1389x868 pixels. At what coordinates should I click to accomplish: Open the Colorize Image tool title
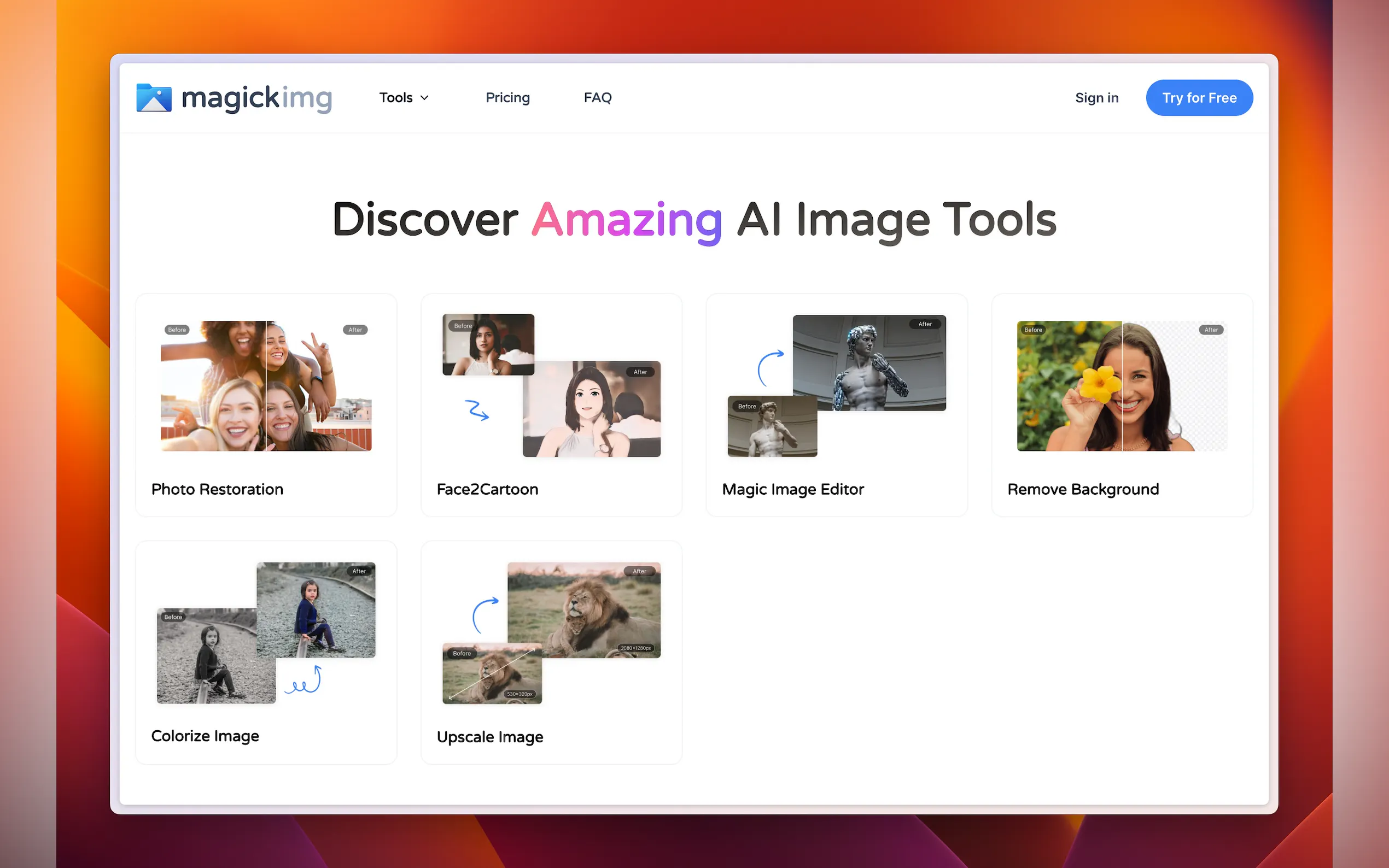point(205,736)
